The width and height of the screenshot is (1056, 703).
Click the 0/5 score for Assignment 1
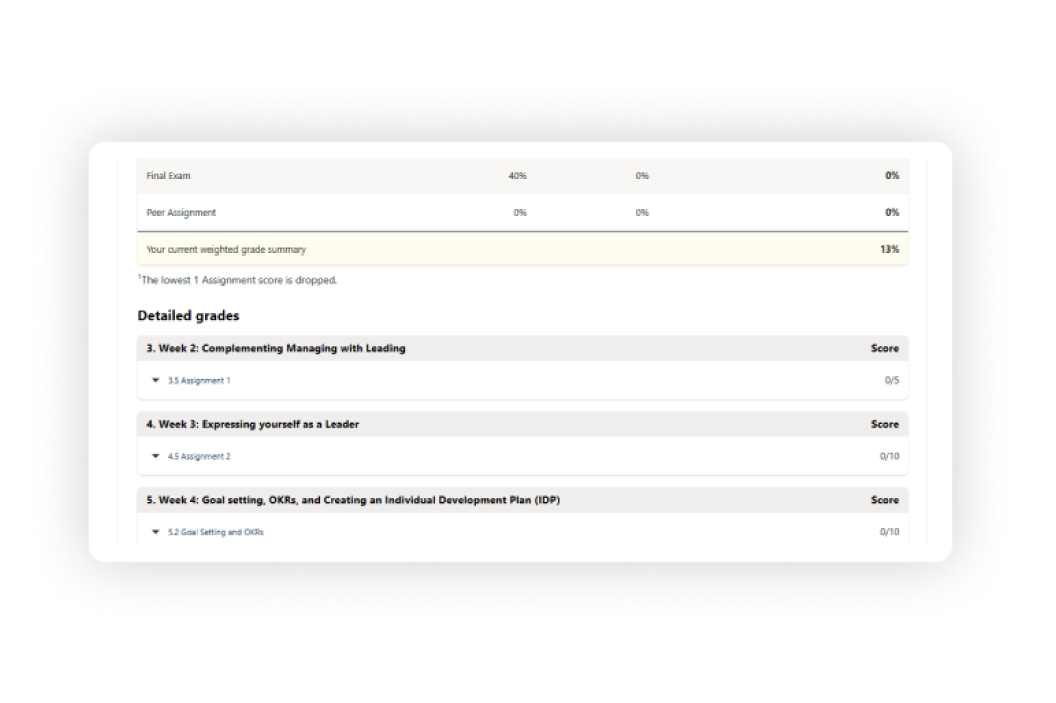[891, 381]
